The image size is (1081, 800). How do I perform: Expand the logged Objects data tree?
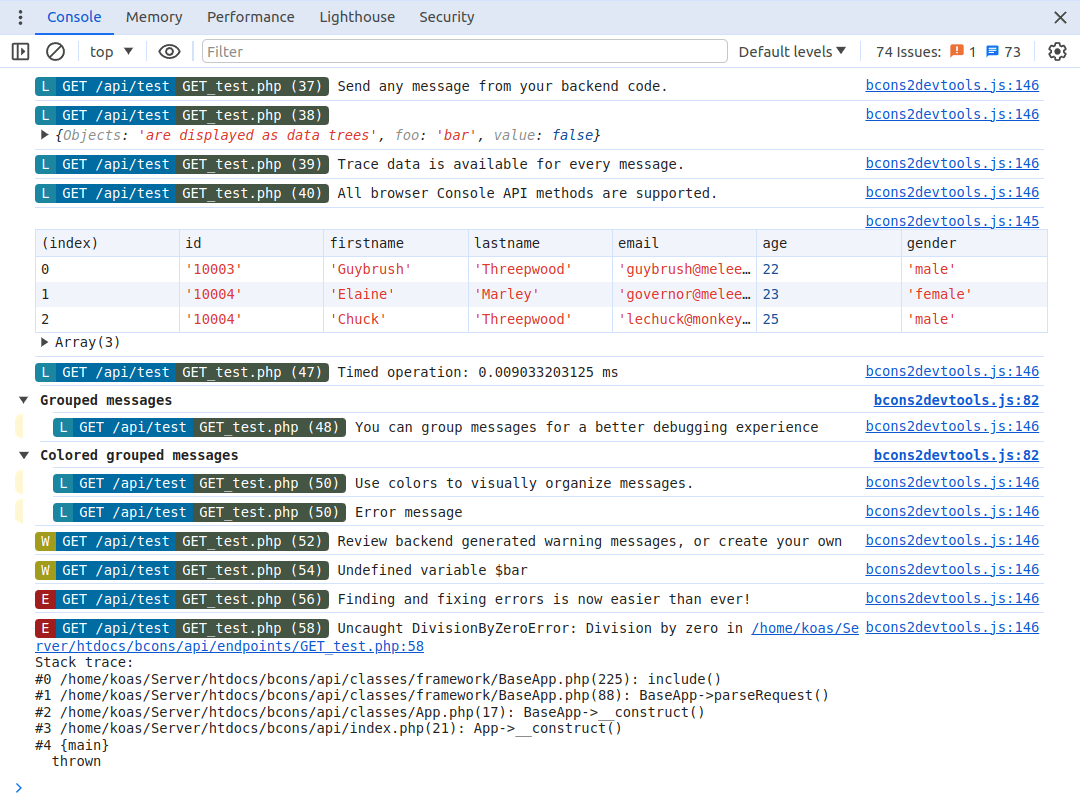pyautogui.click(x=45, y=135)
